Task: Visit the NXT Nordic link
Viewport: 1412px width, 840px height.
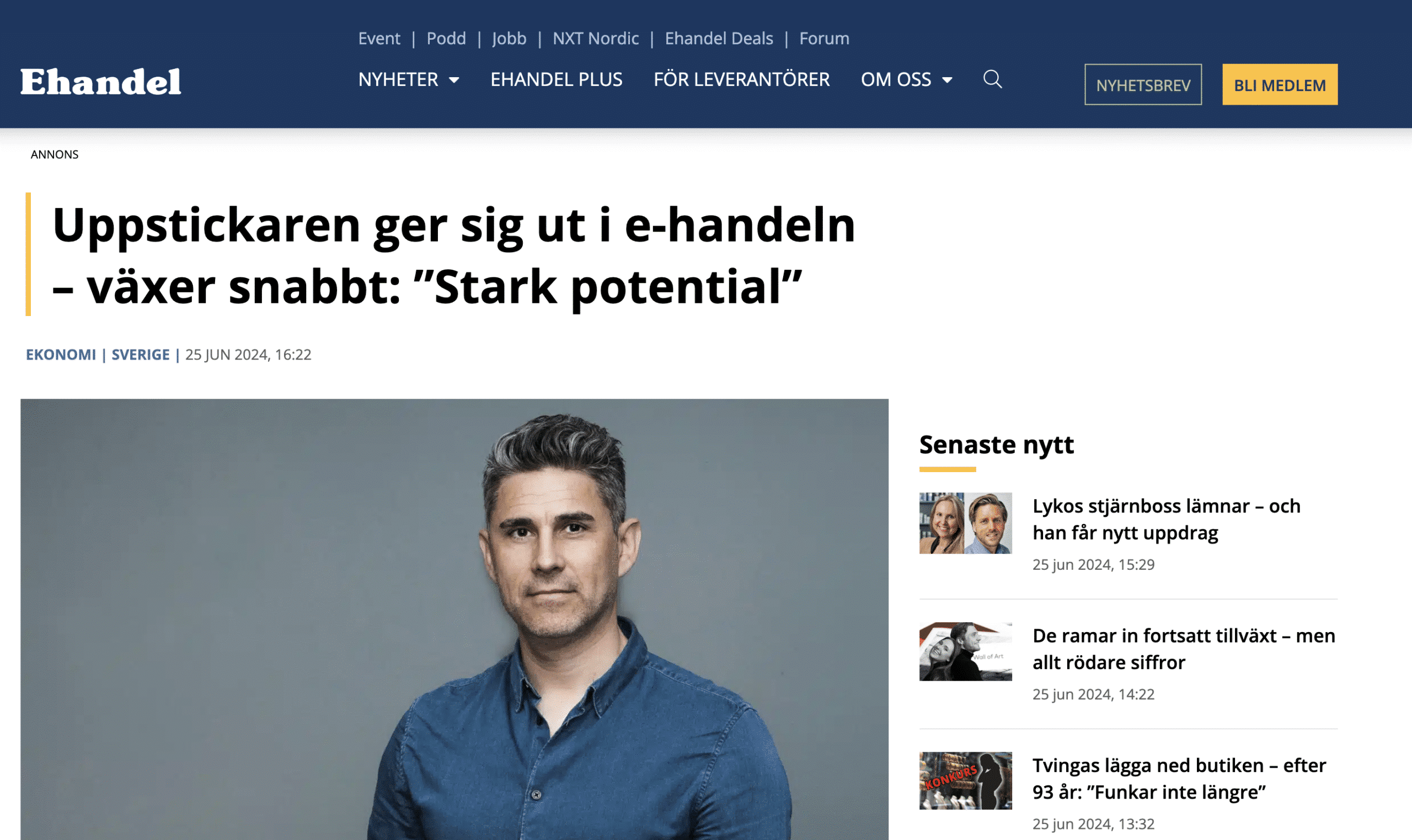Action: 595,39
